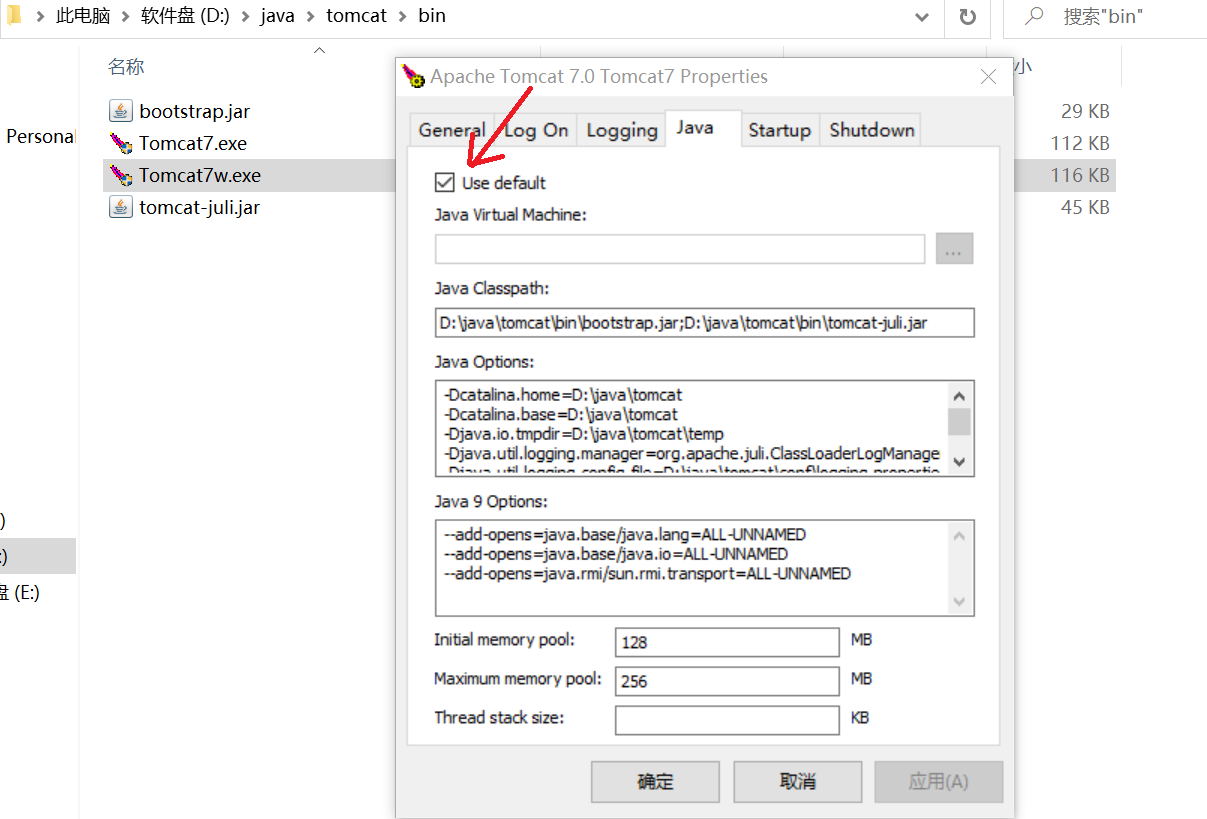This screenshot has width=1207, height=819.
Task: Click the Tomcat7.exe feather icon
Action: point(120,143)
